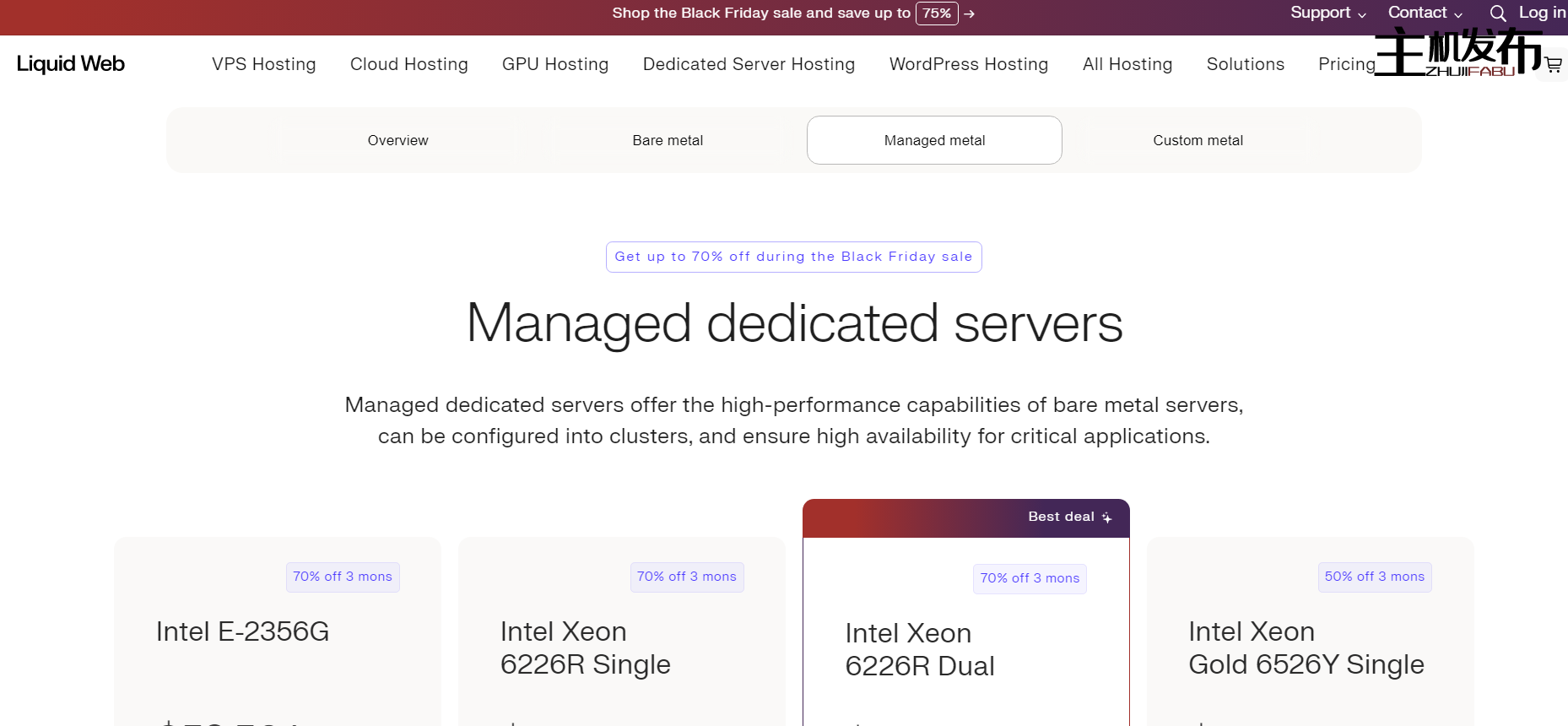Image resolution: width=1568 pixels, height=726 pixels.
Task: Go to GPU Hosting menu
Action: [x=554, y=64]
